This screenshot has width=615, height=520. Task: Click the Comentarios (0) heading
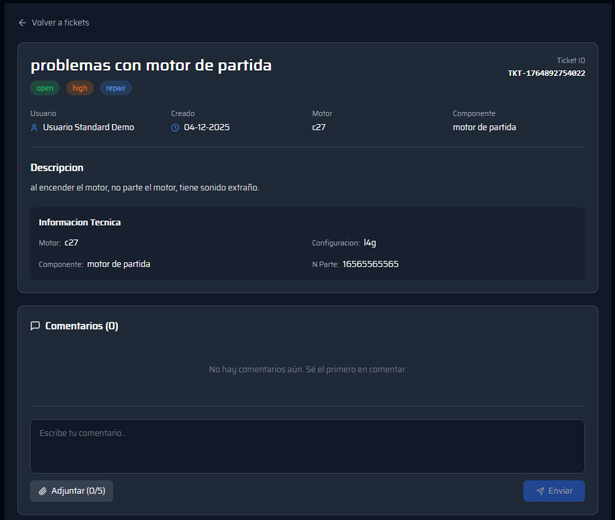81,326
